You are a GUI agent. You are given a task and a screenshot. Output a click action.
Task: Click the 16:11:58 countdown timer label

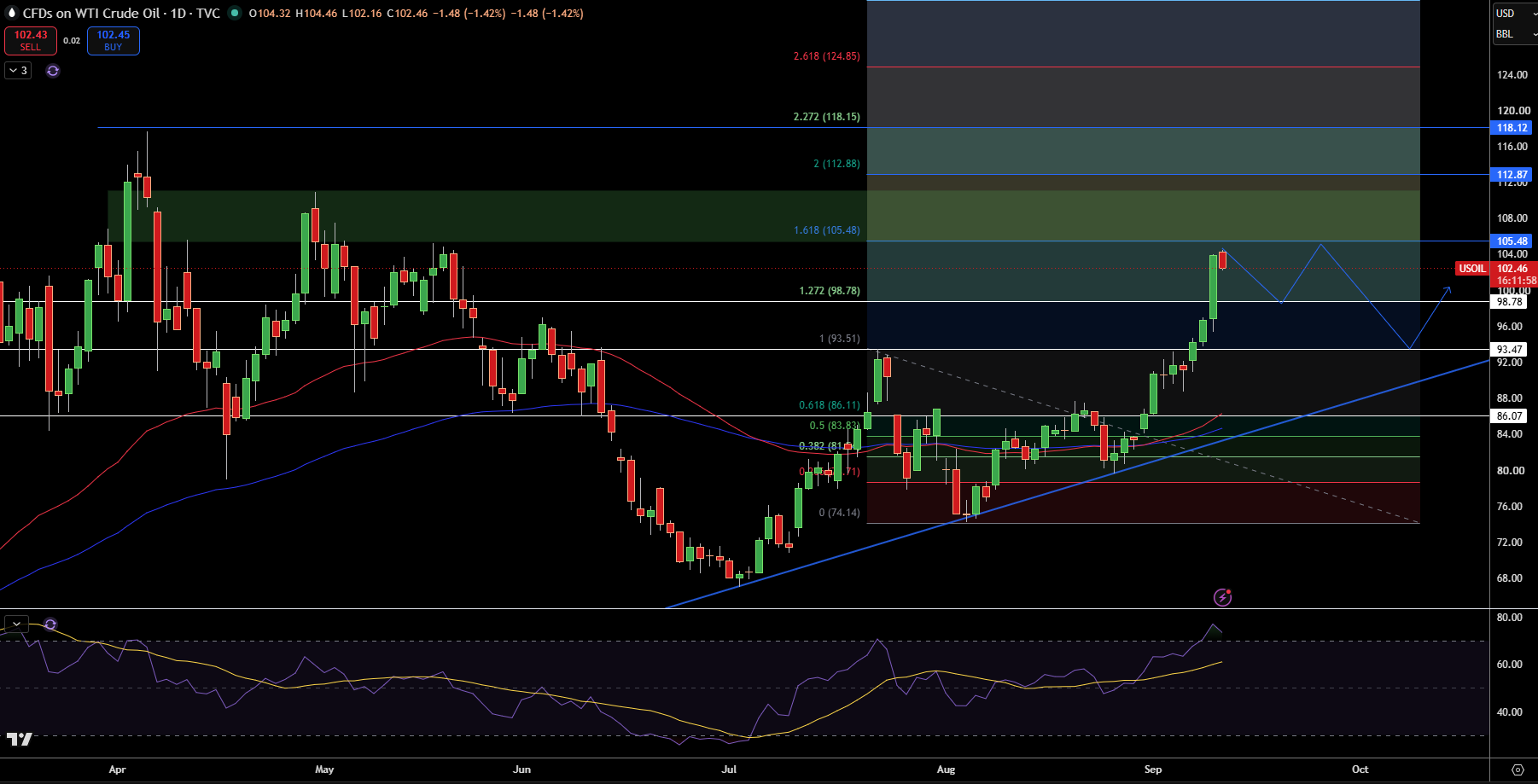(x=1516, y=281)
